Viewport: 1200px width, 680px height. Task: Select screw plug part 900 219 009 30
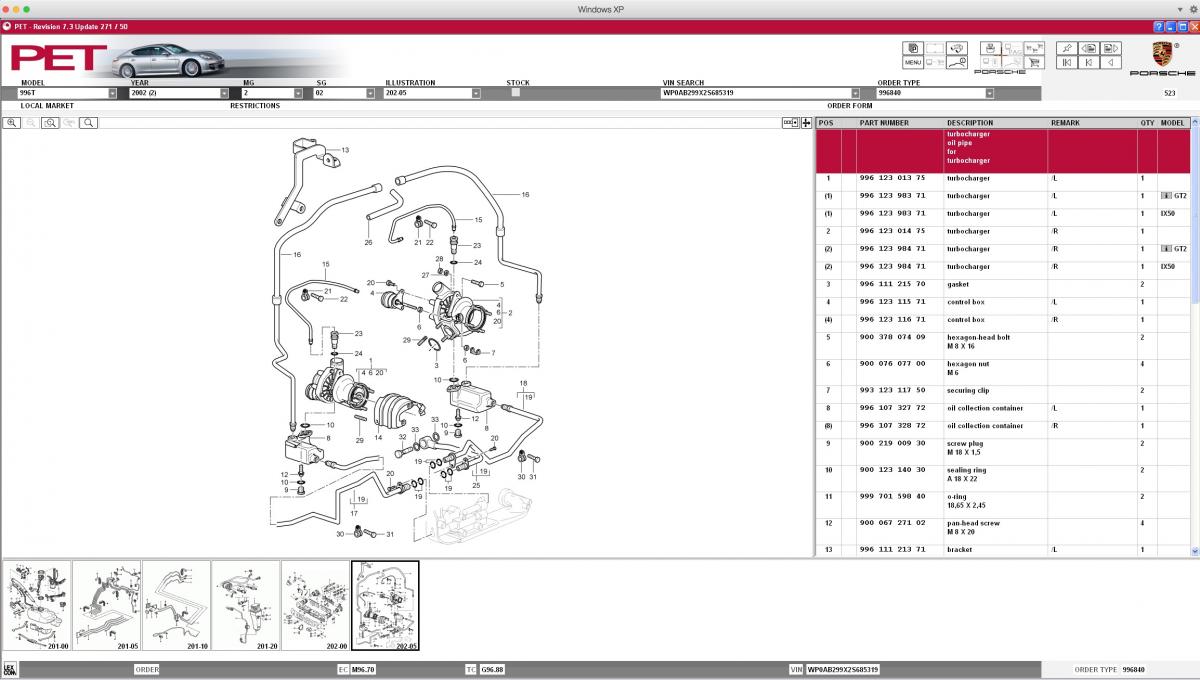[x=892, y=443]
